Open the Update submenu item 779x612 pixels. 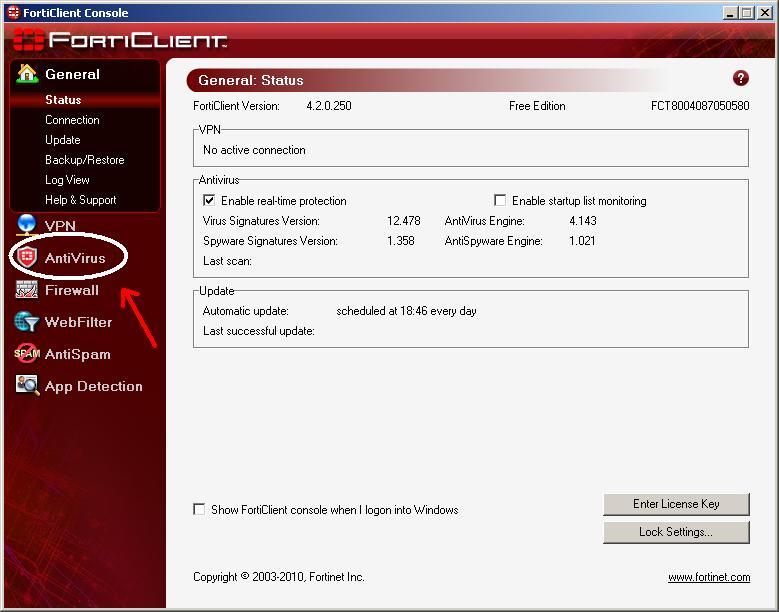tap(62, 140)
